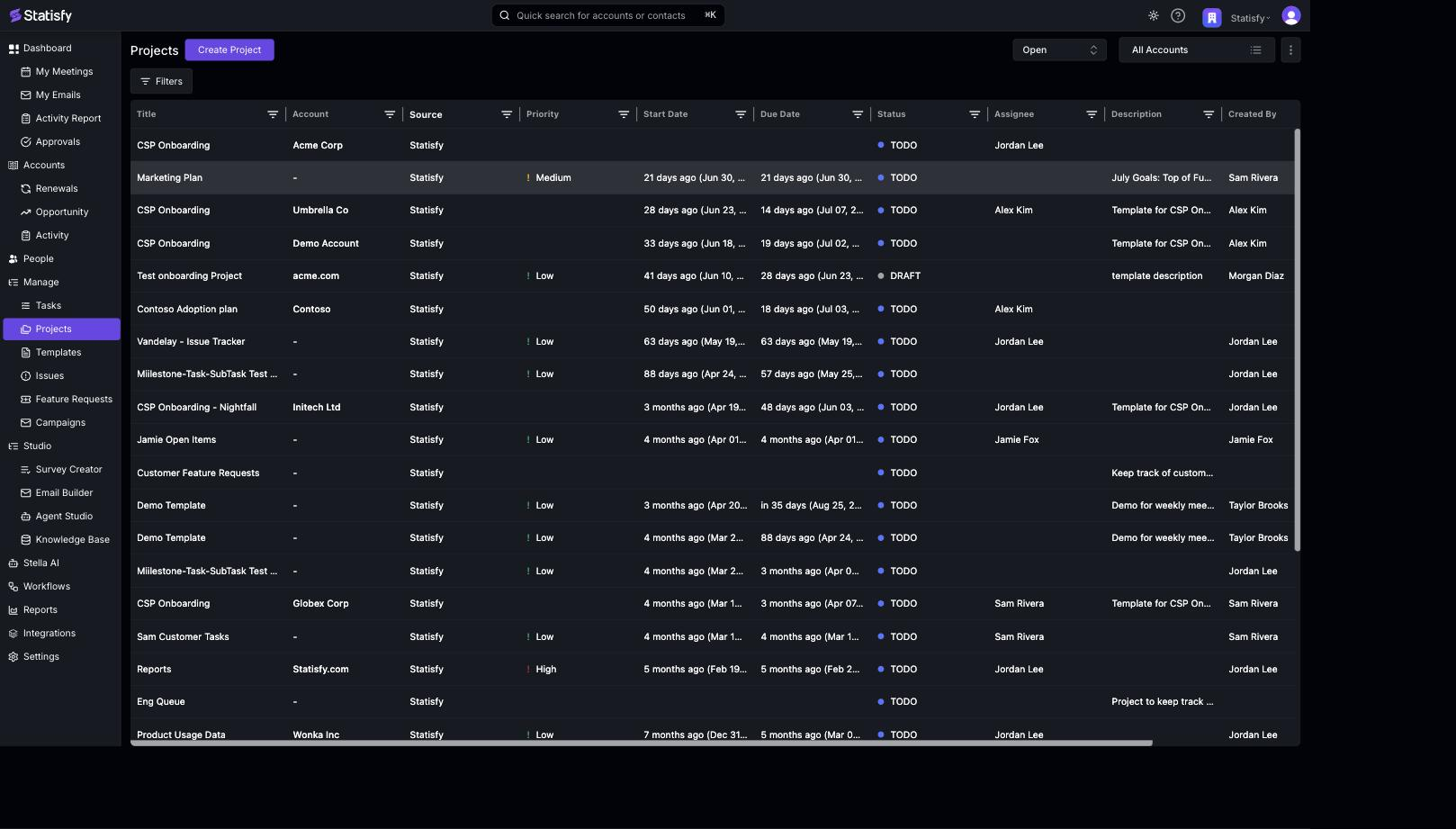Sort by the Source column header
The width and height of the screenshot is (1456, 829).
pos(426,114)
